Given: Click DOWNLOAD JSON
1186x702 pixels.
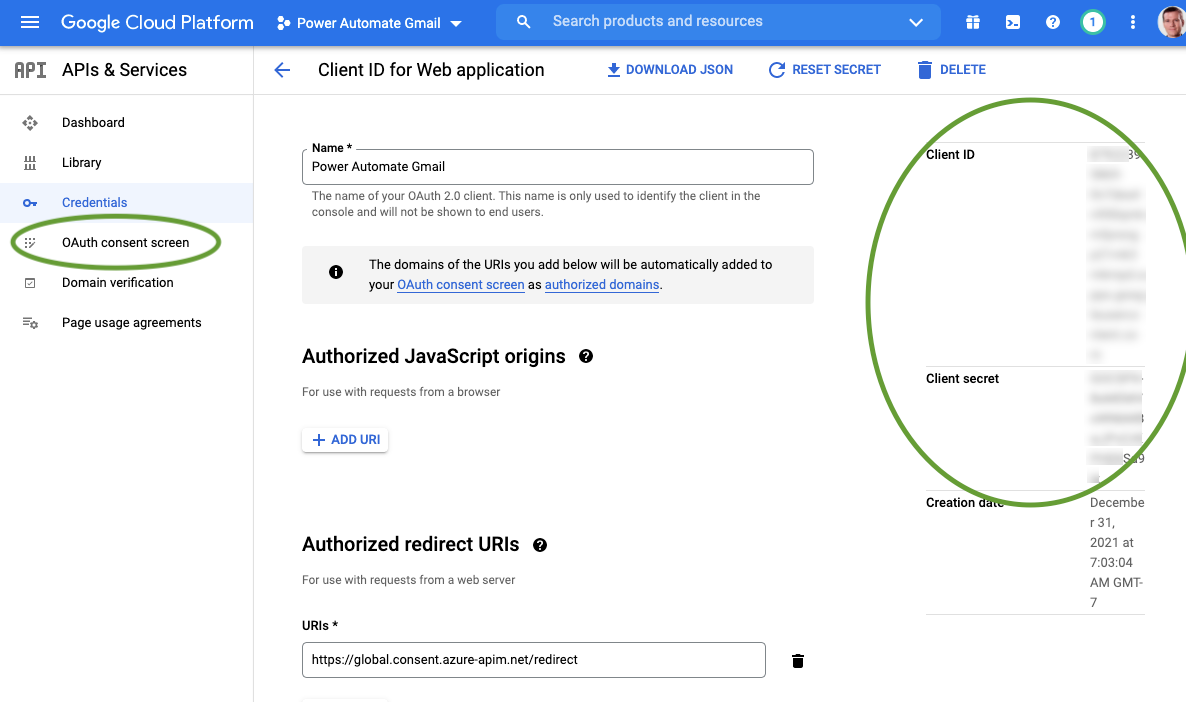Looking at the screenshot, I should pyautogui.click(x=669, y=69).
